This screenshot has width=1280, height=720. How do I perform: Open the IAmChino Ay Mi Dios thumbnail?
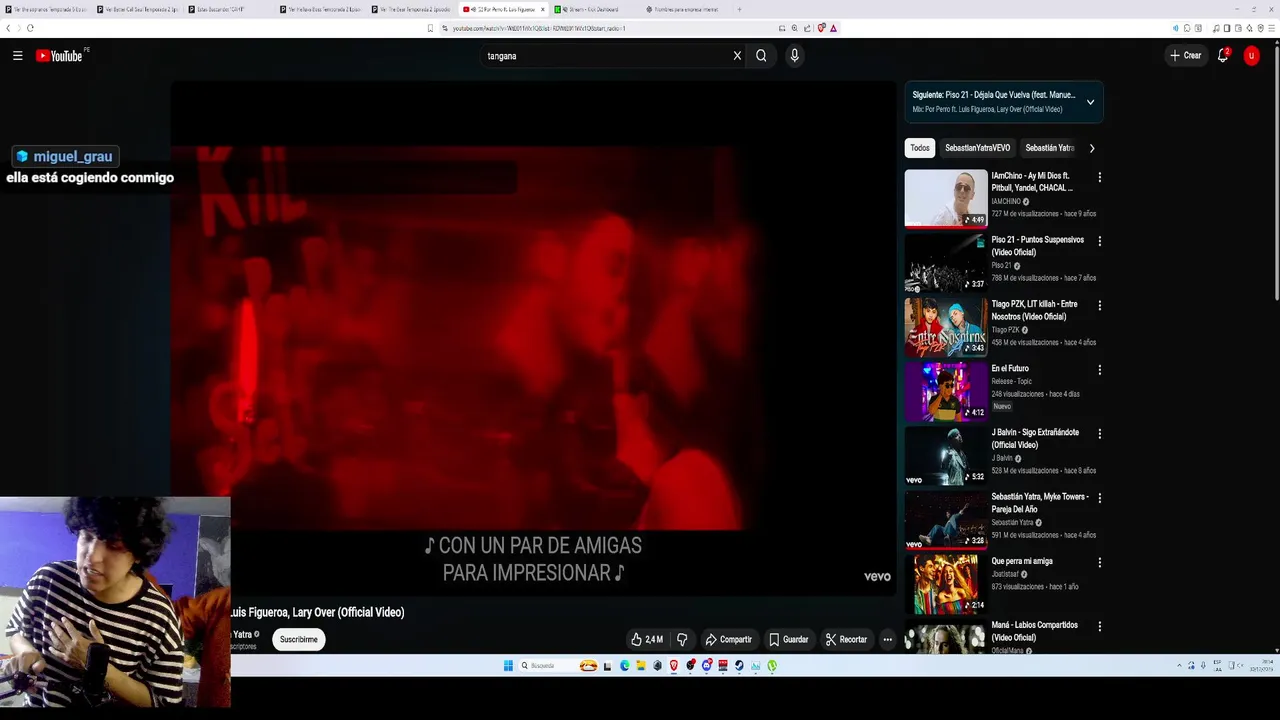pos(946,198)
